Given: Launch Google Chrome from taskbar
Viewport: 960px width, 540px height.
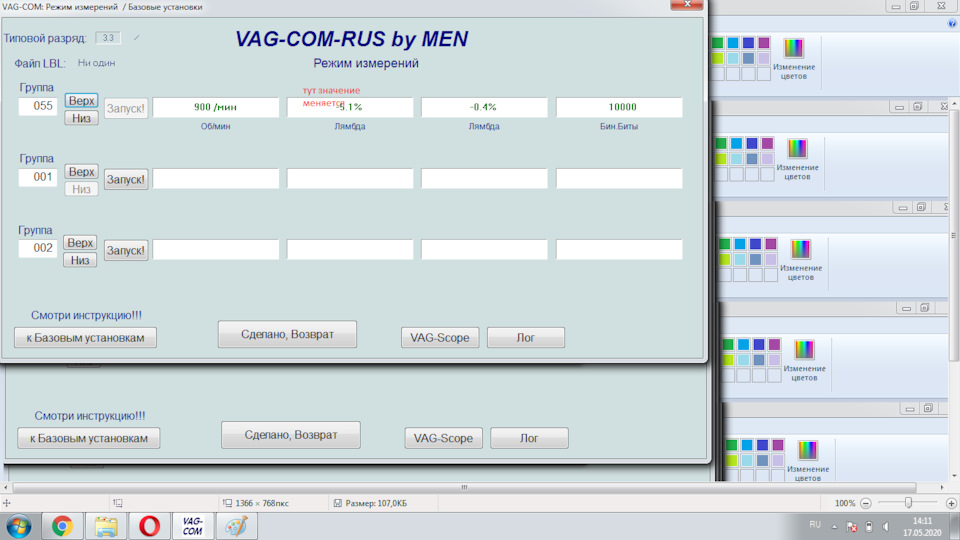Looking at the screenshot, I should [x=62, y=527].
